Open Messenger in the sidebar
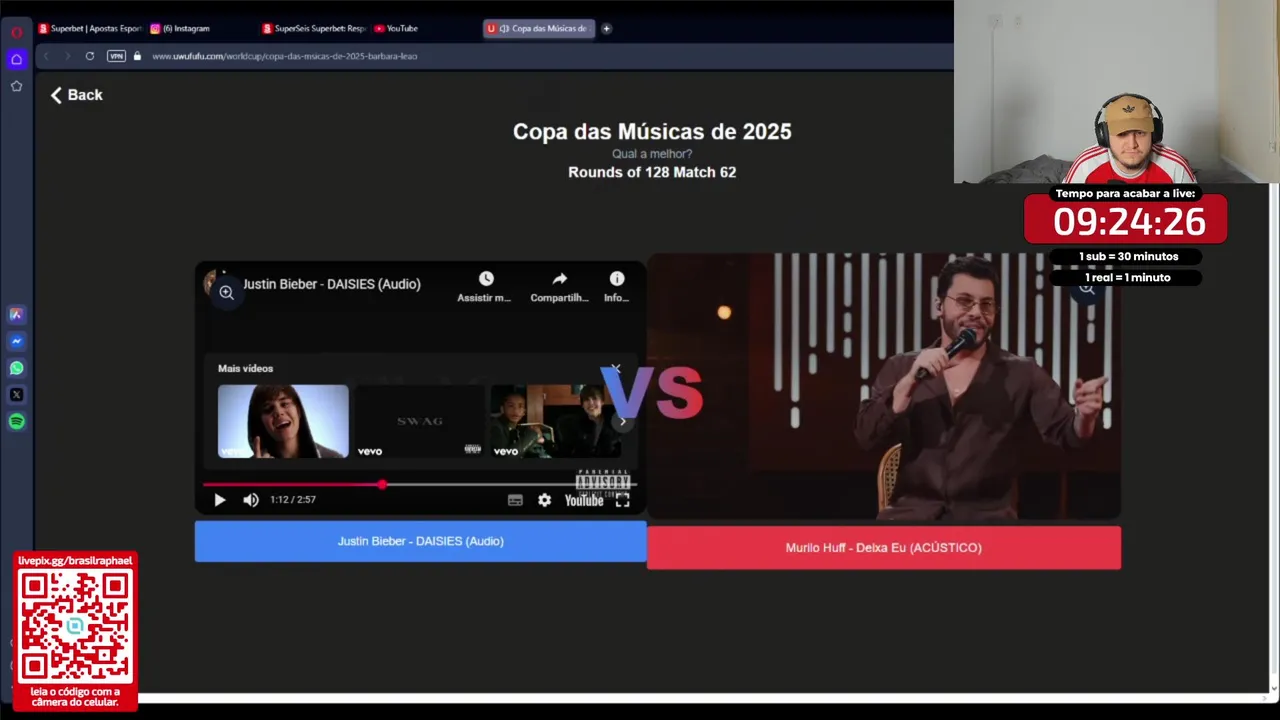Viewport: 1280px width, 720px height. point(16,341)
